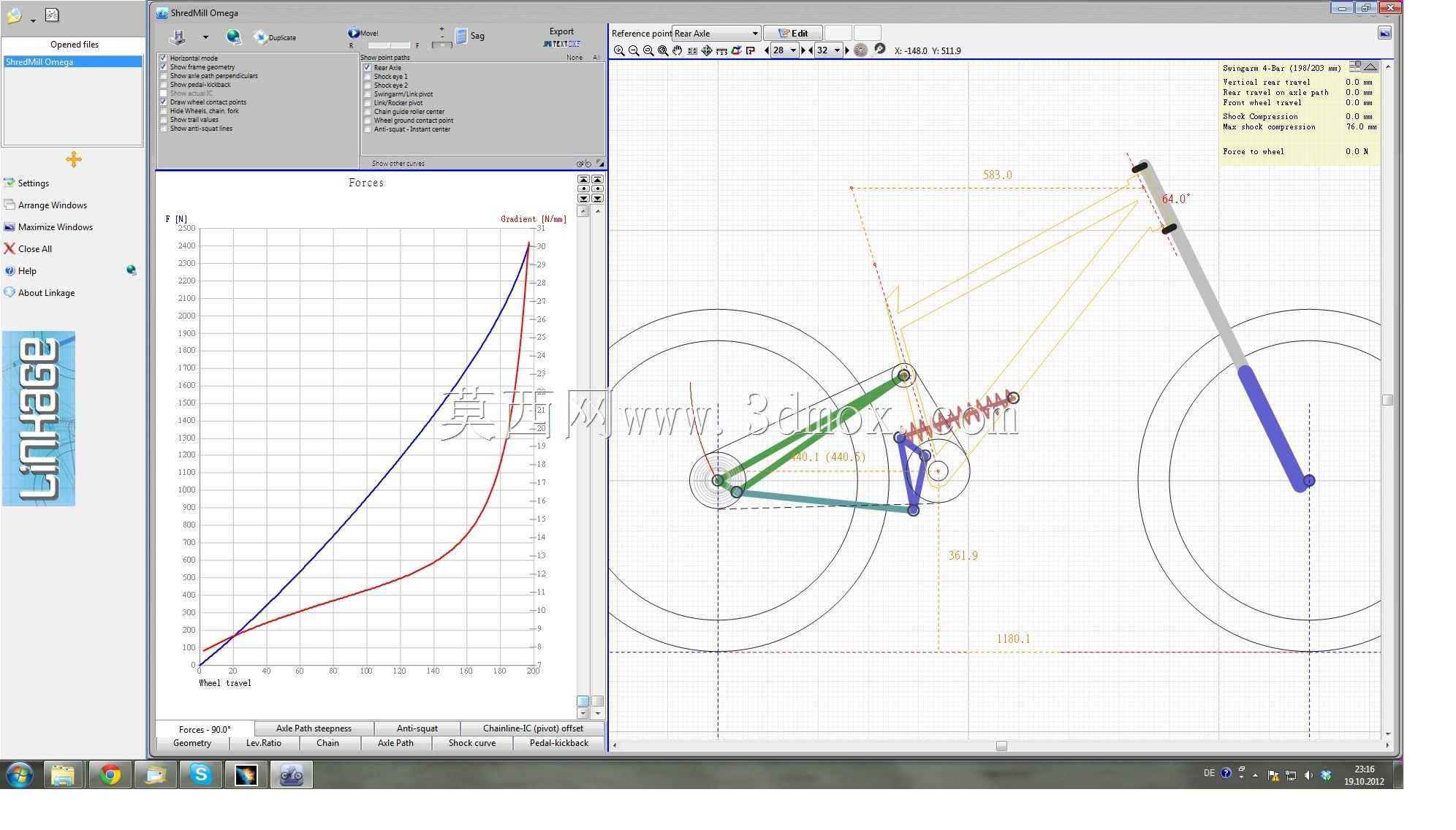Image resolution: width=1456 pixels, height=830 pixels.
Task: Click the chainring gear icon in toolbar
Action: pyautogui.click(x=861, y=50)
